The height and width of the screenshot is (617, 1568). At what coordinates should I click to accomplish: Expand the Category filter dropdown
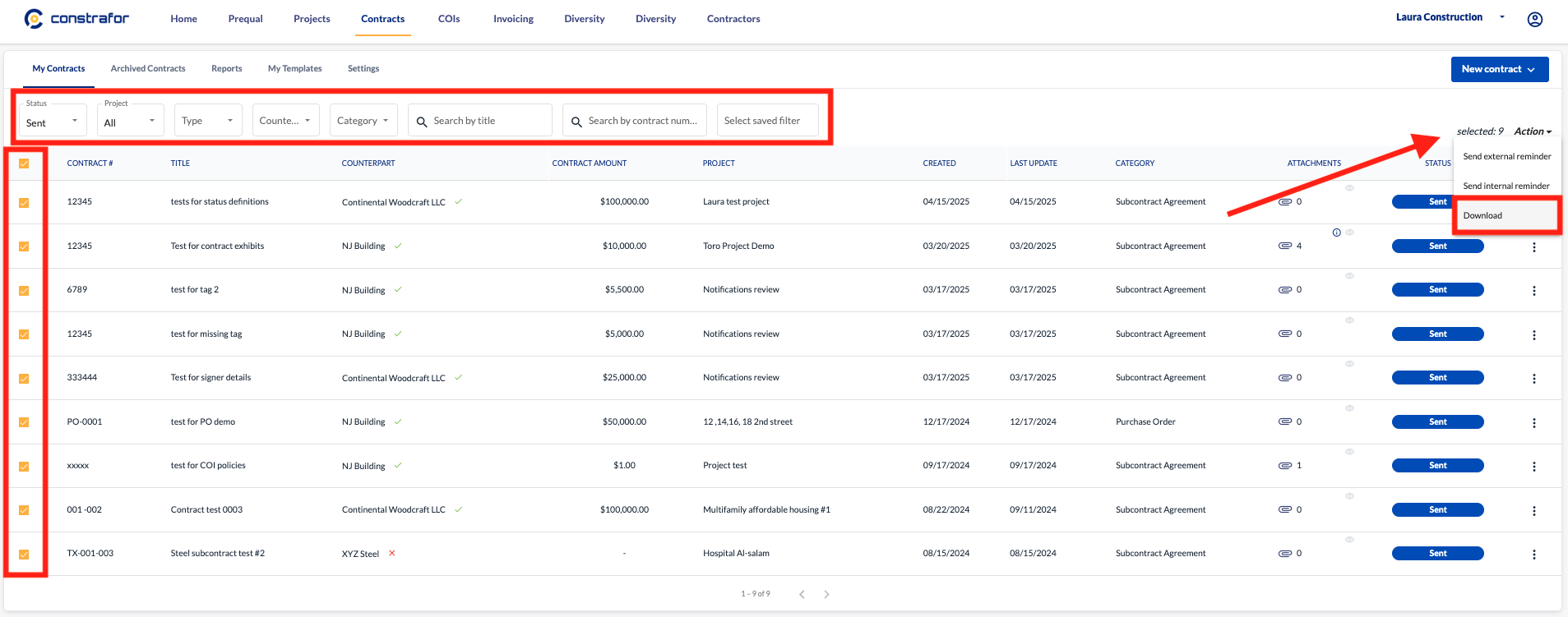click(363, 121)
